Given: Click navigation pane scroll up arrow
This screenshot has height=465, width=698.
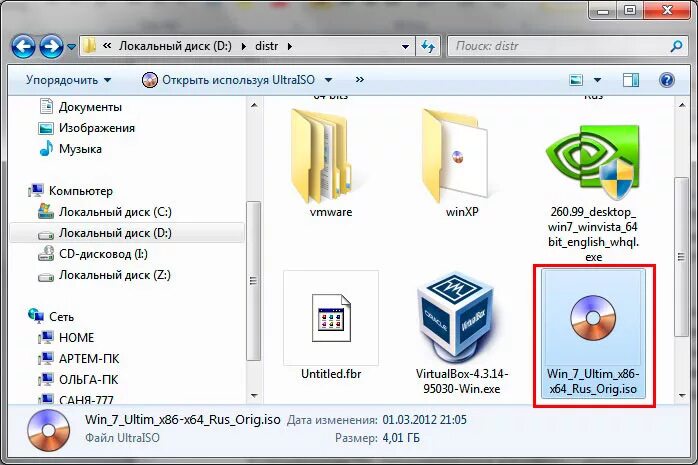Looking at the screenshot, I should pyautogui.click(x=254, y=105).
